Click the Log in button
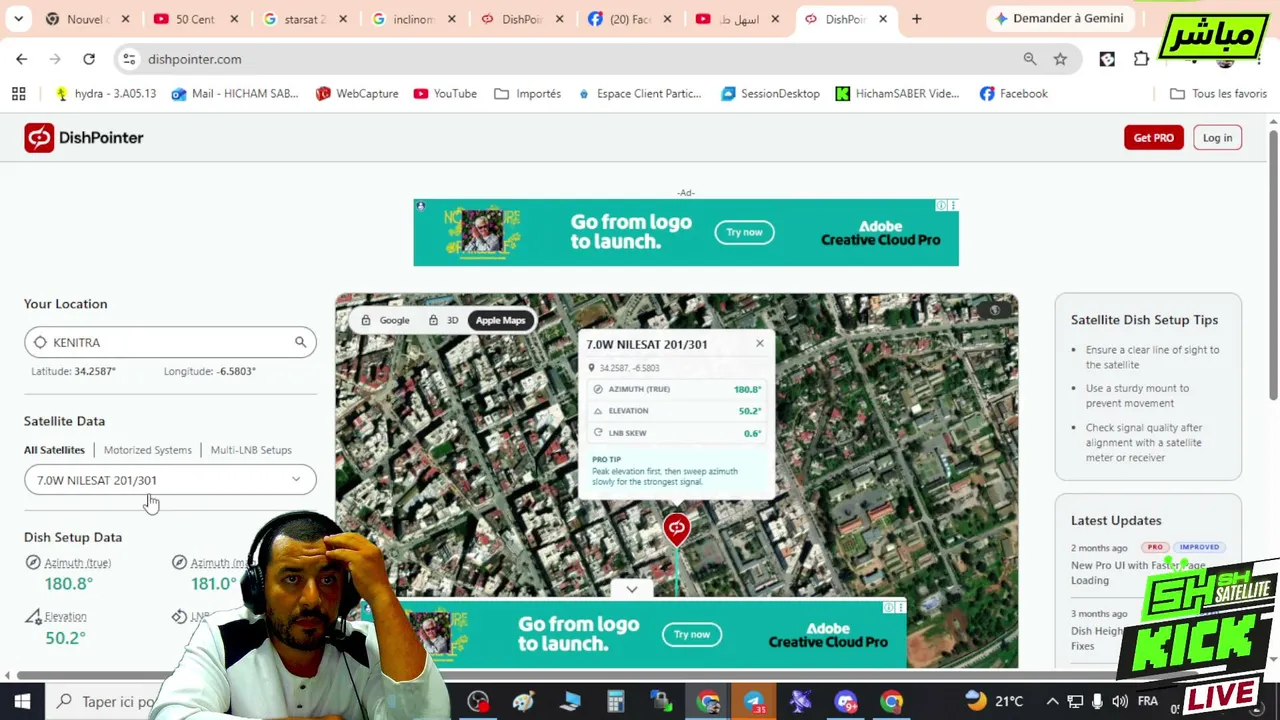The image size is (1280, 720). (x=1217, y=138)
